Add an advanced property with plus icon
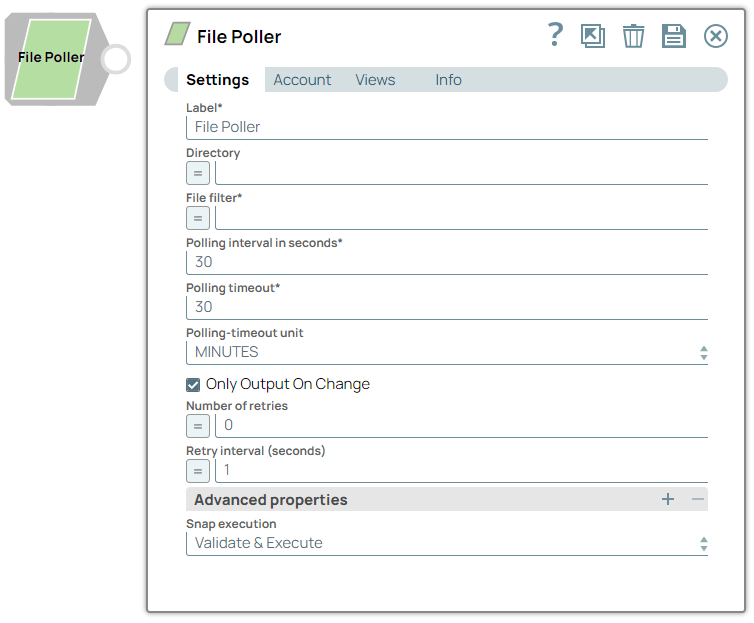 668,499
